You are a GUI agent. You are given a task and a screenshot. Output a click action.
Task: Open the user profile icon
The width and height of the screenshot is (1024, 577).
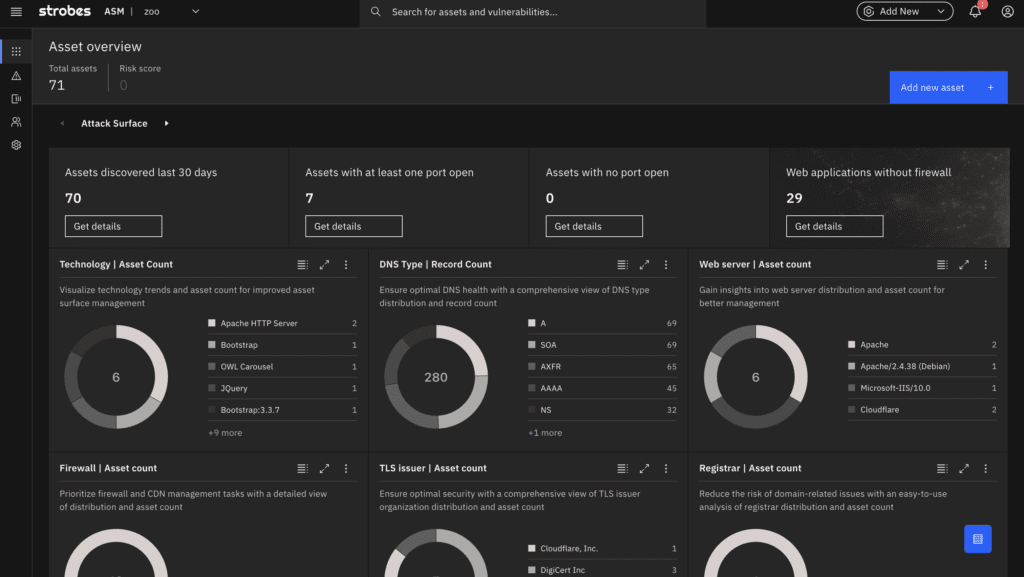(1007, 12)
